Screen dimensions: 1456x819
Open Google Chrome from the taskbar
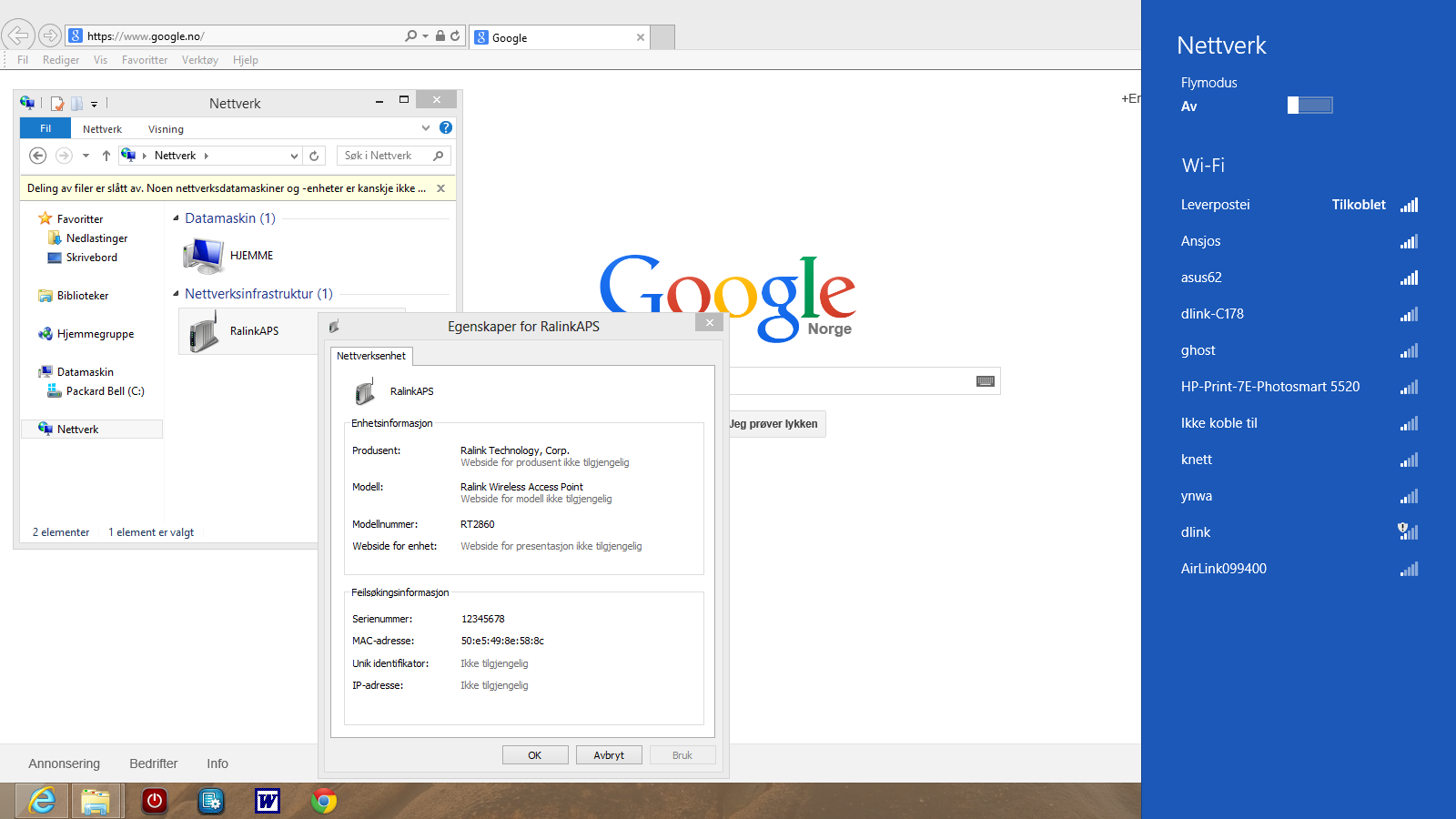tap(324, 801)
